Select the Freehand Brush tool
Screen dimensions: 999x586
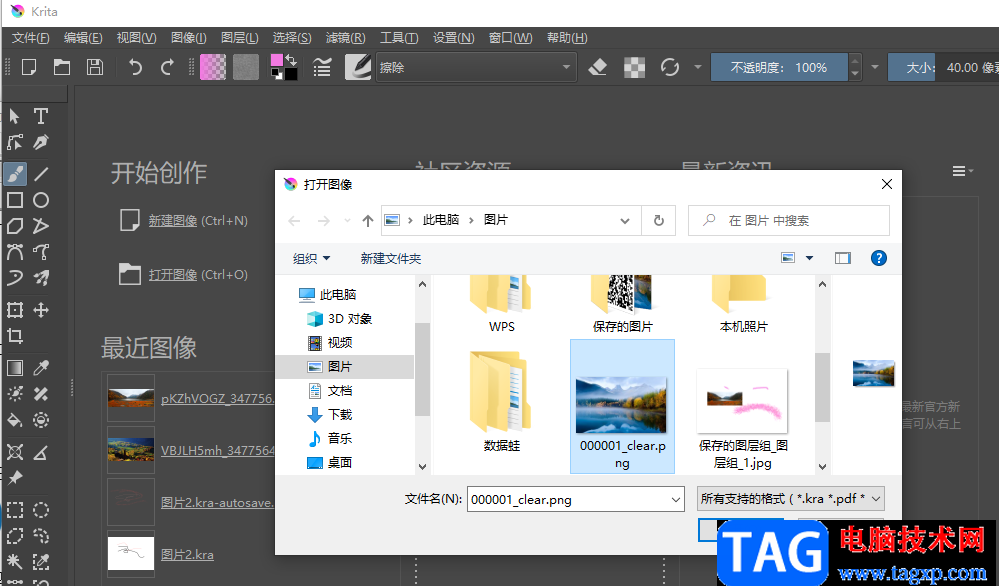(x=15, y=173)
